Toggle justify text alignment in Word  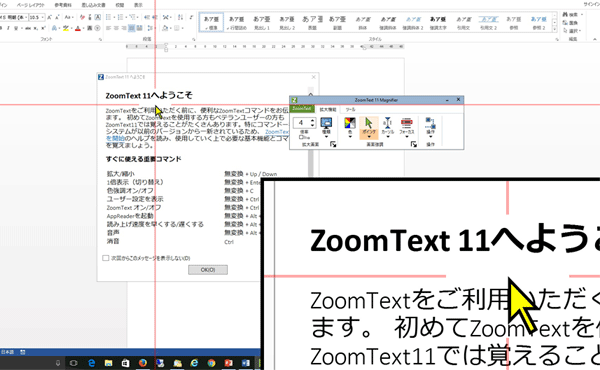pyautogui.click(x=132, y=28)
